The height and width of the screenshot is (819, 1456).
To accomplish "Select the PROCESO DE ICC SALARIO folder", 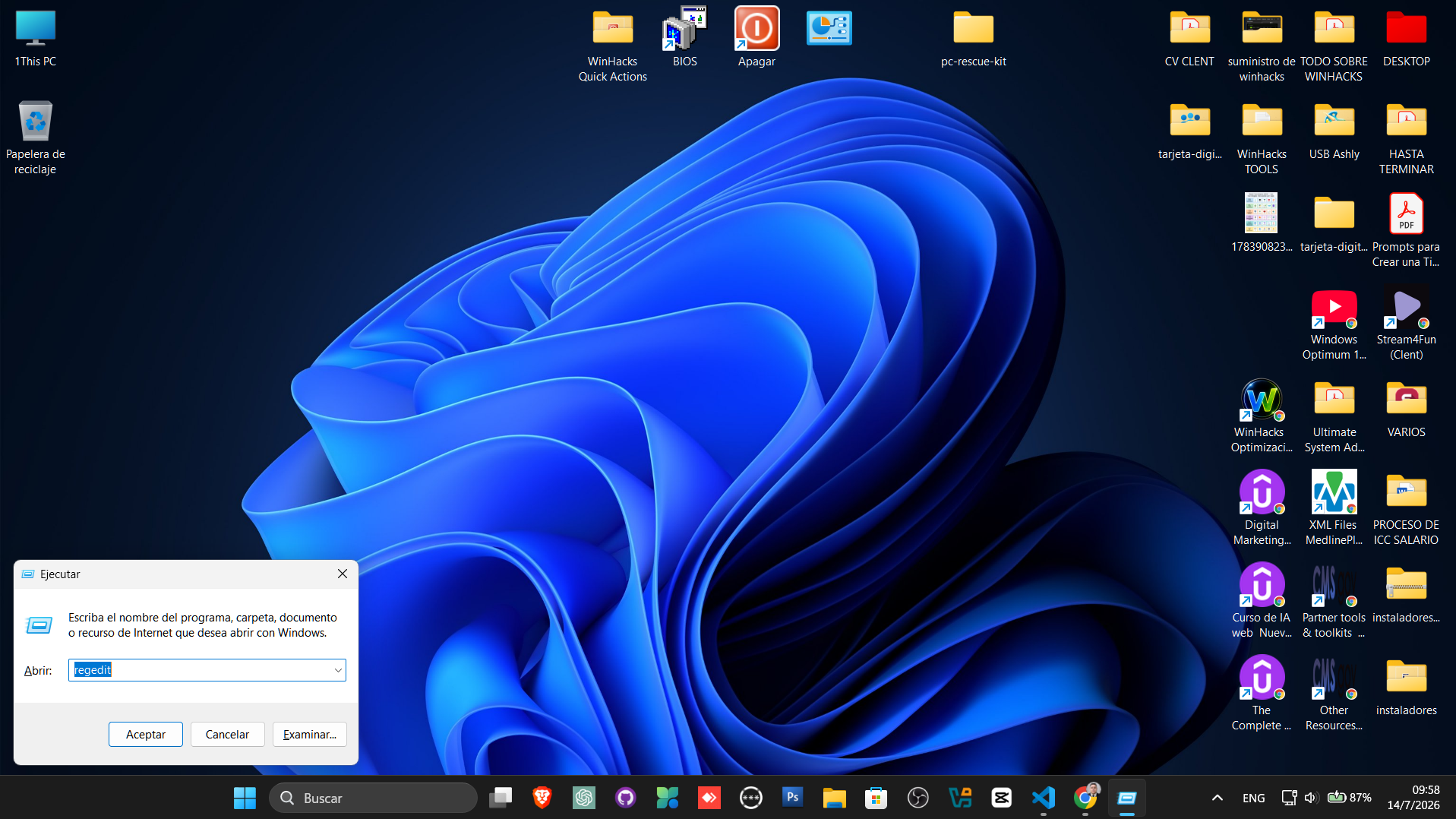I will click(x=1407, y=509).
